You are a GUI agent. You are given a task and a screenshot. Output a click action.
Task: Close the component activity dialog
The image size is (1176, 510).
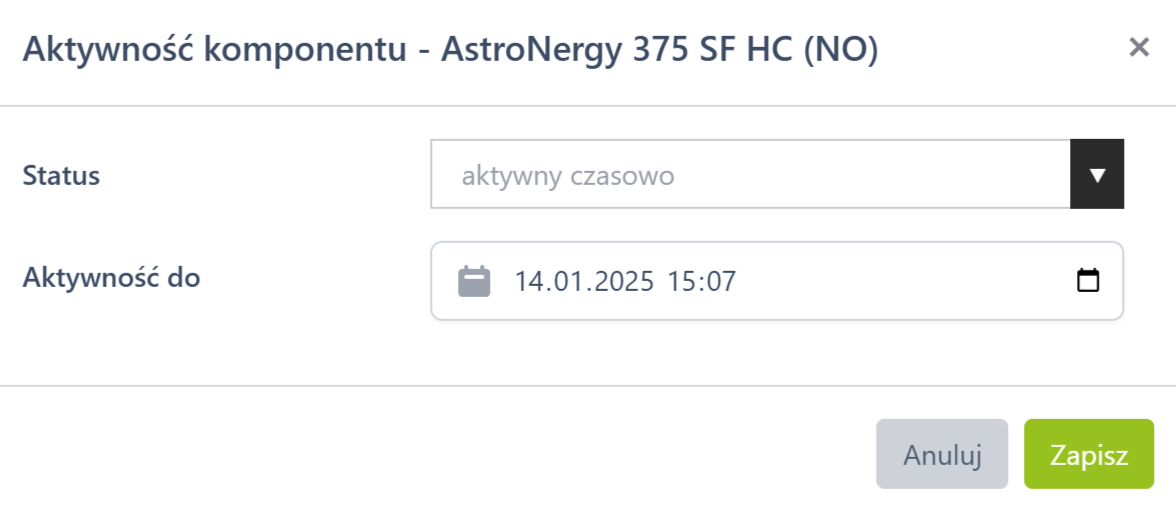1138,47
